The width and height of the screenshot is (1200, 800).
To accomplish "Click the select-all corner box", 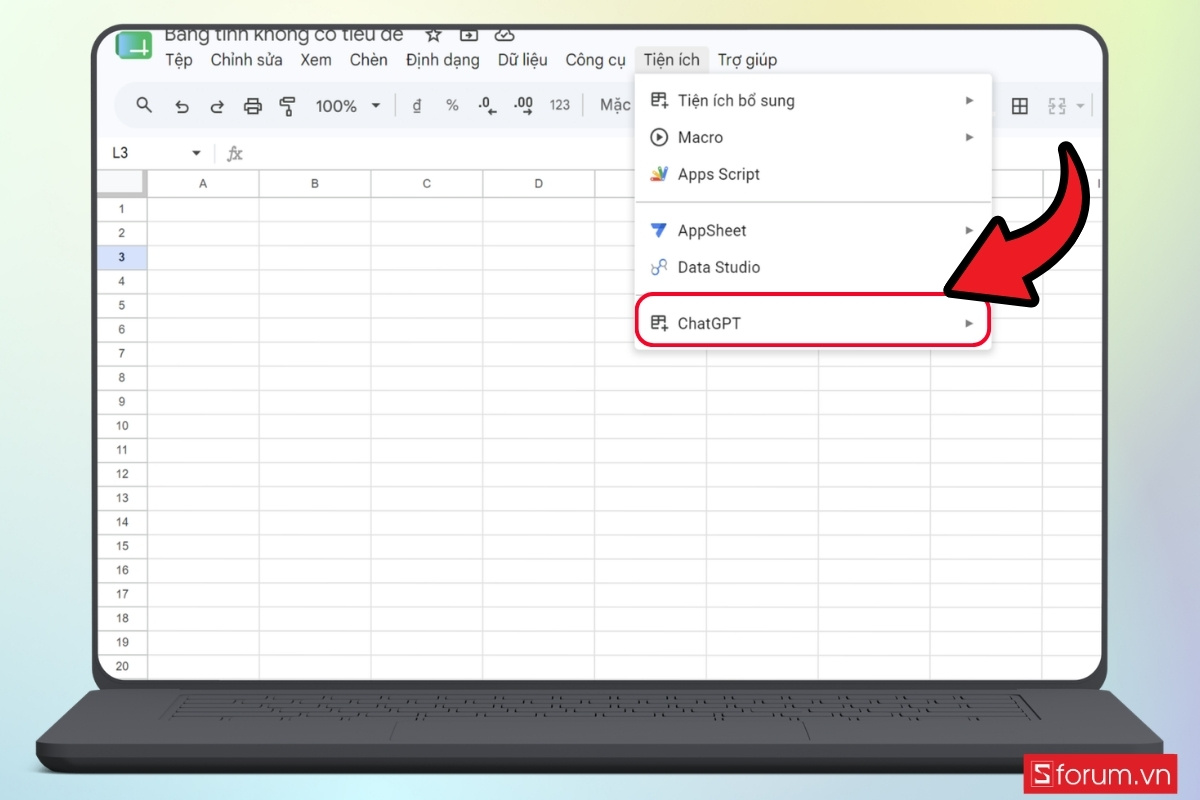I will (x=122, y=183).
